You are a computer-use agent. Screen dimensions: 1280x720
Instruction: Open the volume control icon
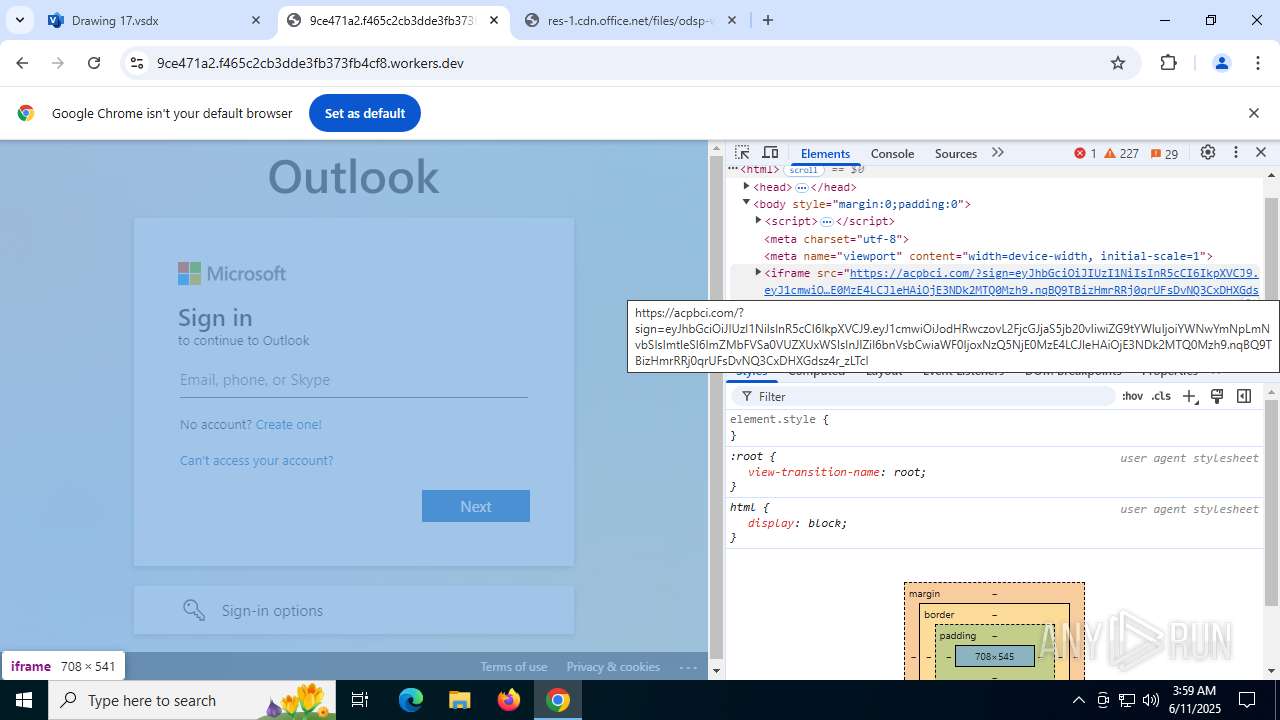tap(1150, 700)
